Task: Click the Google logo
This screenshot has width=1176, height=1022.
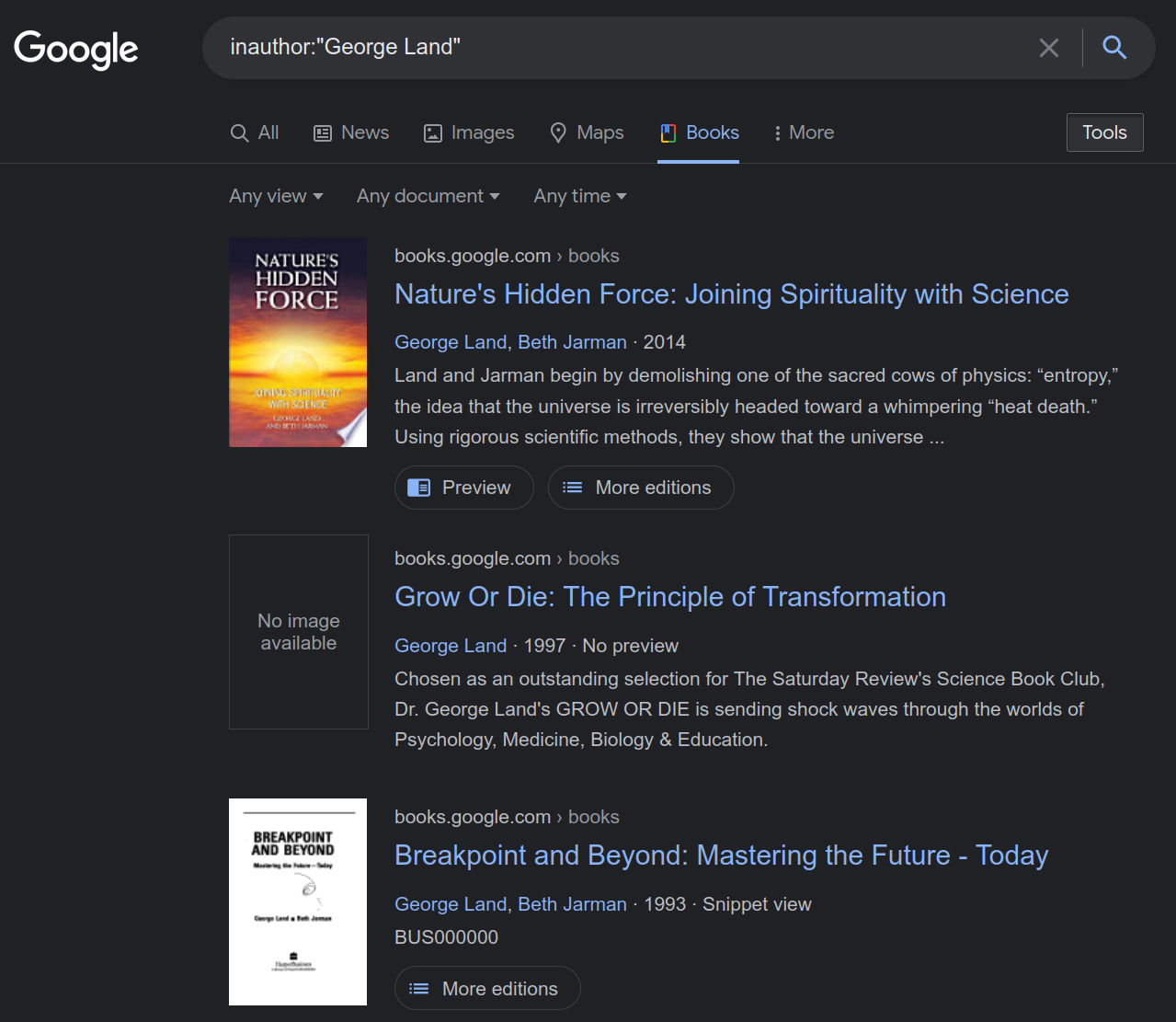Action: [76, 49]
